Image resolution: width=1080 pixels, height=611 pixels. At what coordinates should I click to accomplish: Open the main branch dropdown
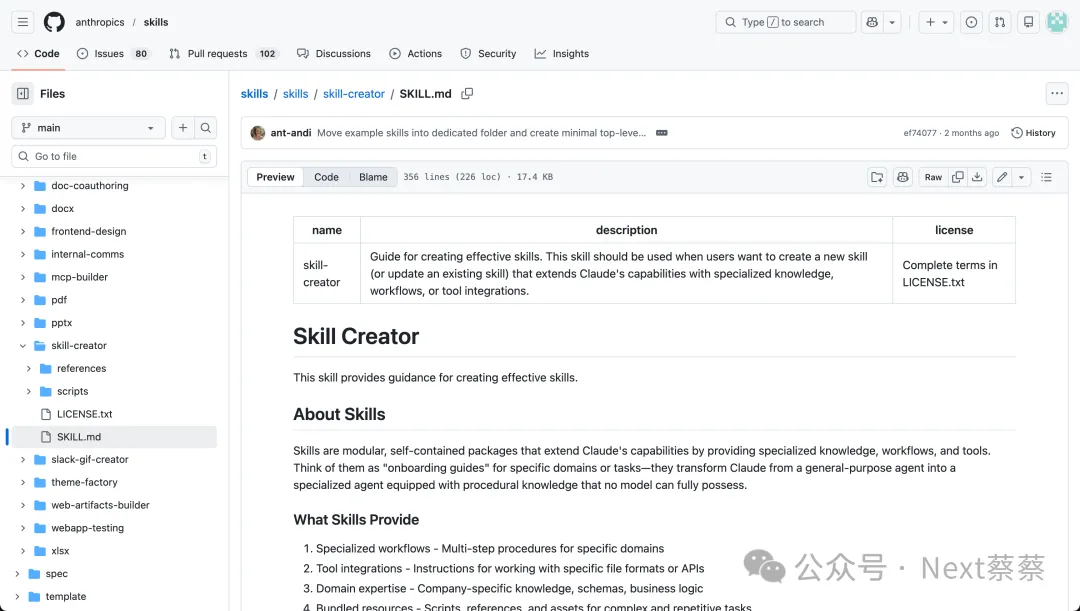(88, 128)
